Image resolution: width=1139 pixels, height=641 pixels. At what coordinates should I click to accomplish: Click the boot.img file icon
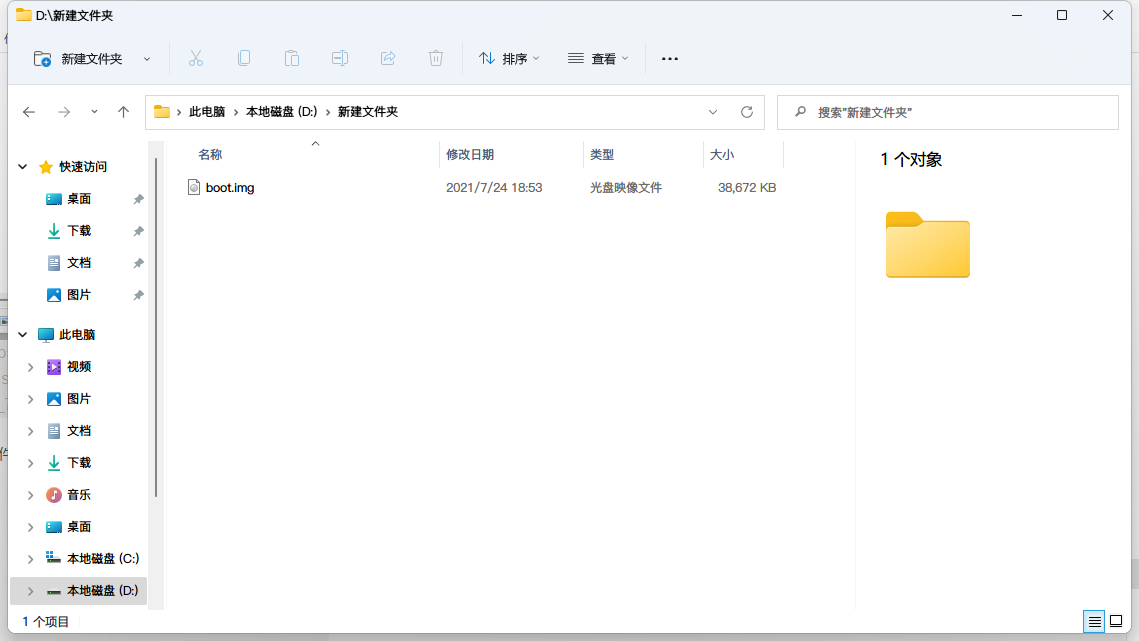click(x=194, y=188)
